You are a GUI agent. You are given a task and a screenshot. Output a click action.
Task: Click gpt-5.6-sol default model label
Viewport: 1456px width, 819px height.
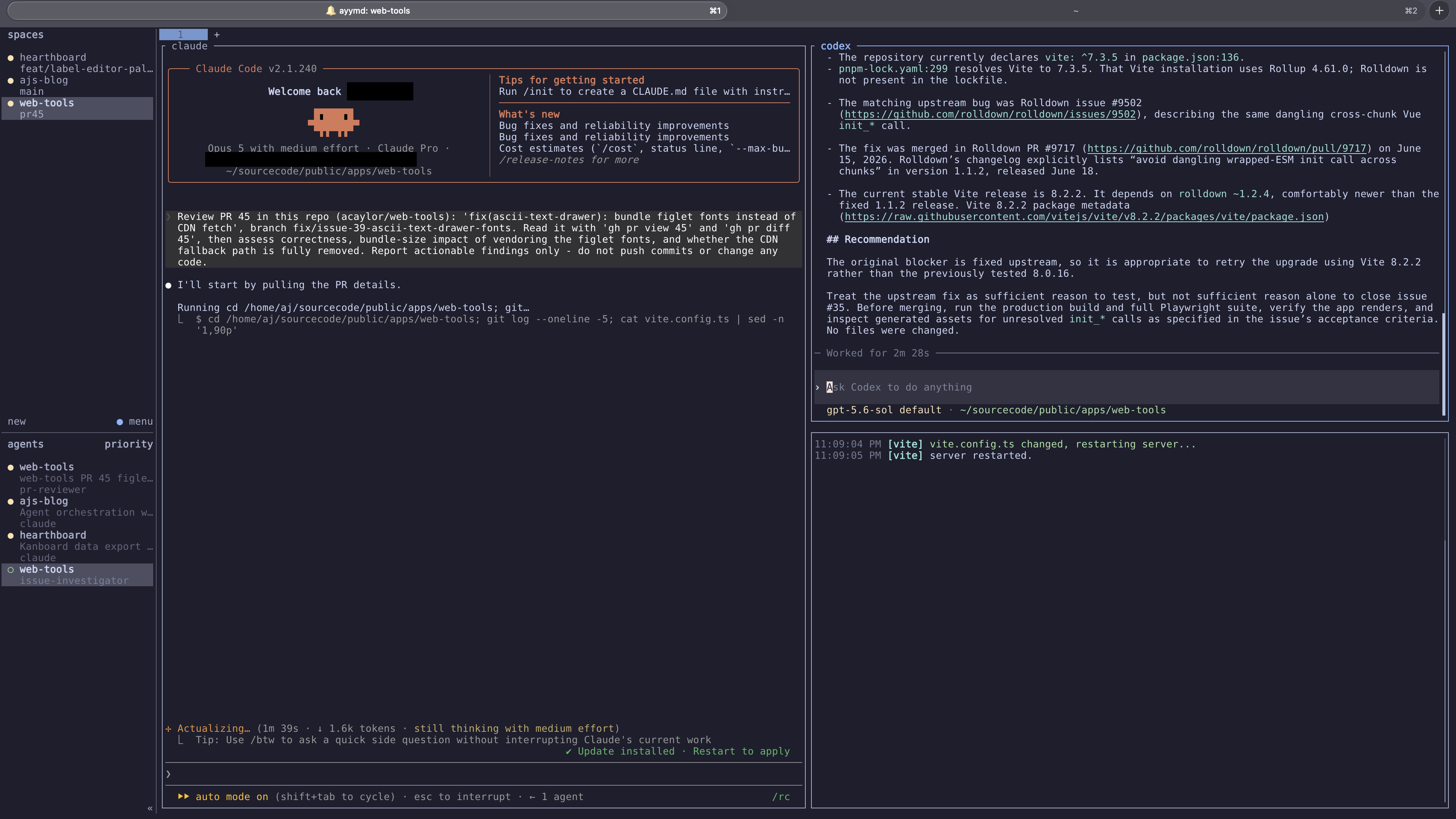884,410
